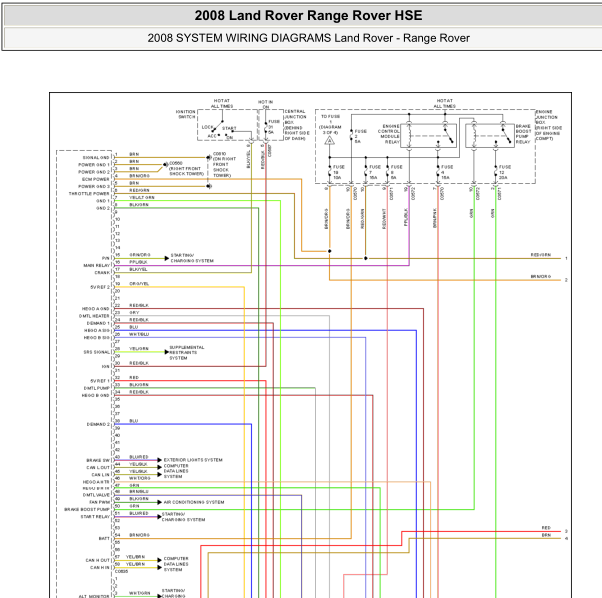This screenshot has height=598, width=602.
Task: Click the 'HEGO B GND' pin label
Action: [x=96, y=396]
